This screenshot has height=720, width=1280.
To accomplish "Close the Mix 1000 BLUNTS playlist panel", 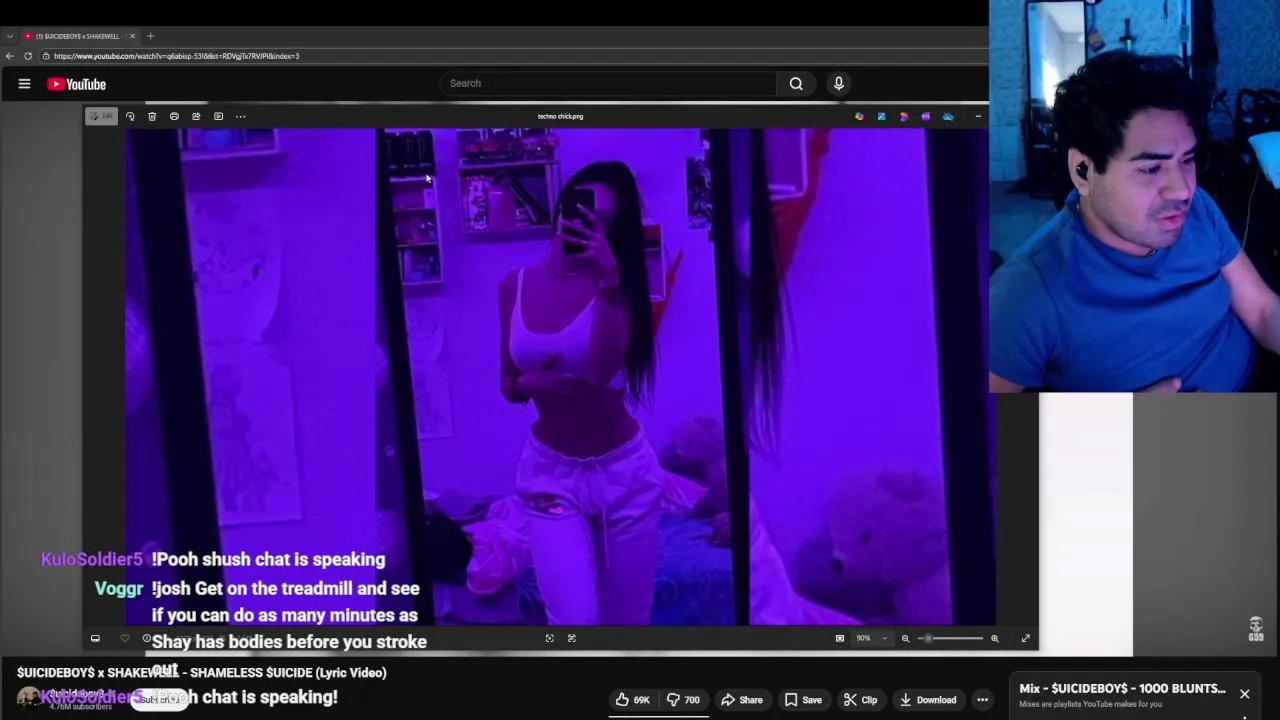I will [1244, 694].
